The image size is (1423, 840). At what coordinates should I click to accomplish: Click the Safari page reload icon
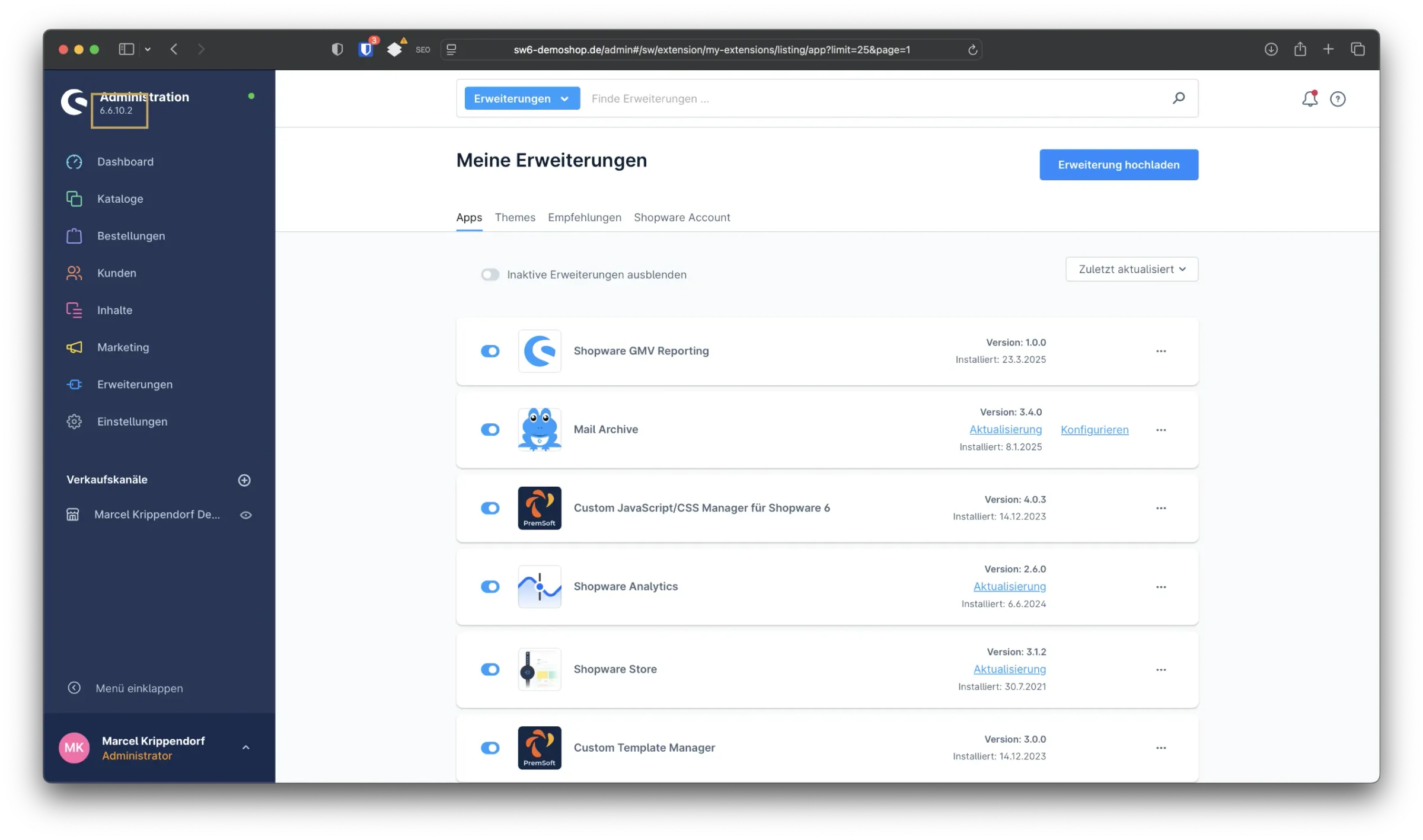[x=972, y=50]
